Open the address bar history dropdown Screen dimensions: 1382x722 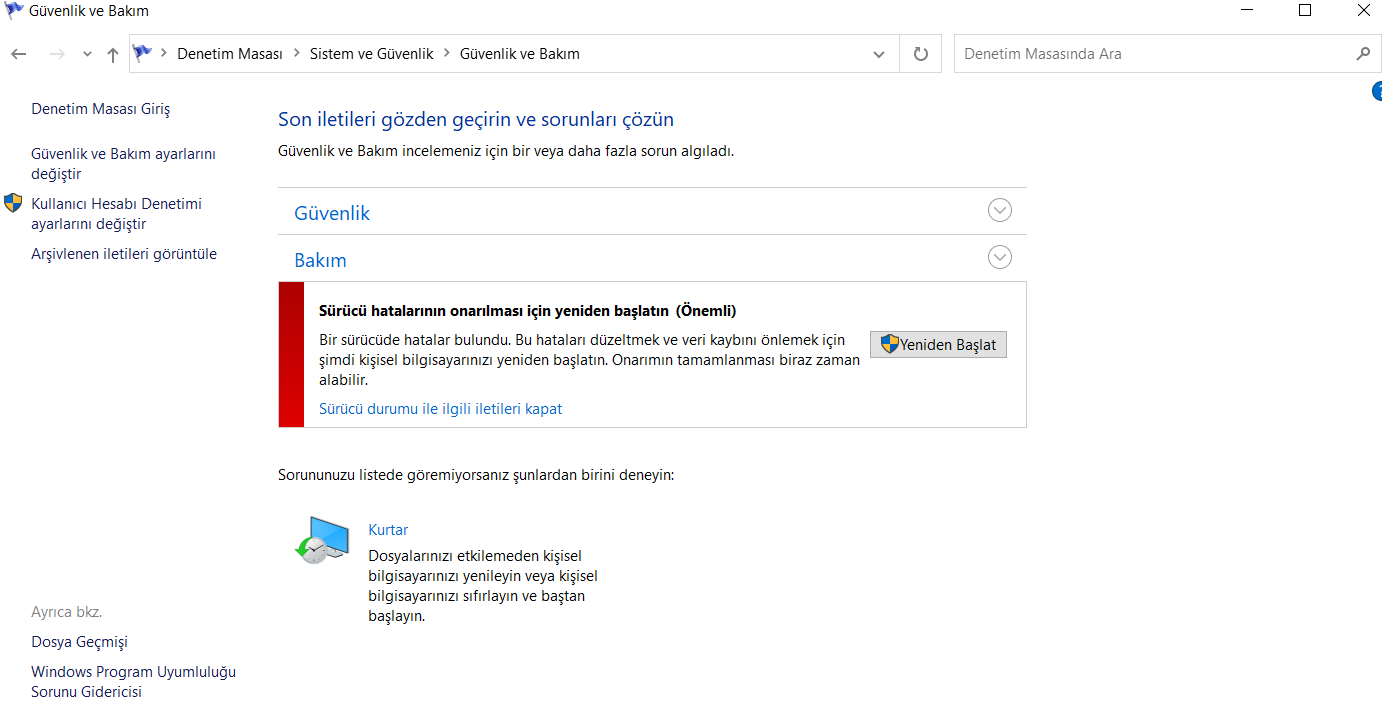click(879, 54)
